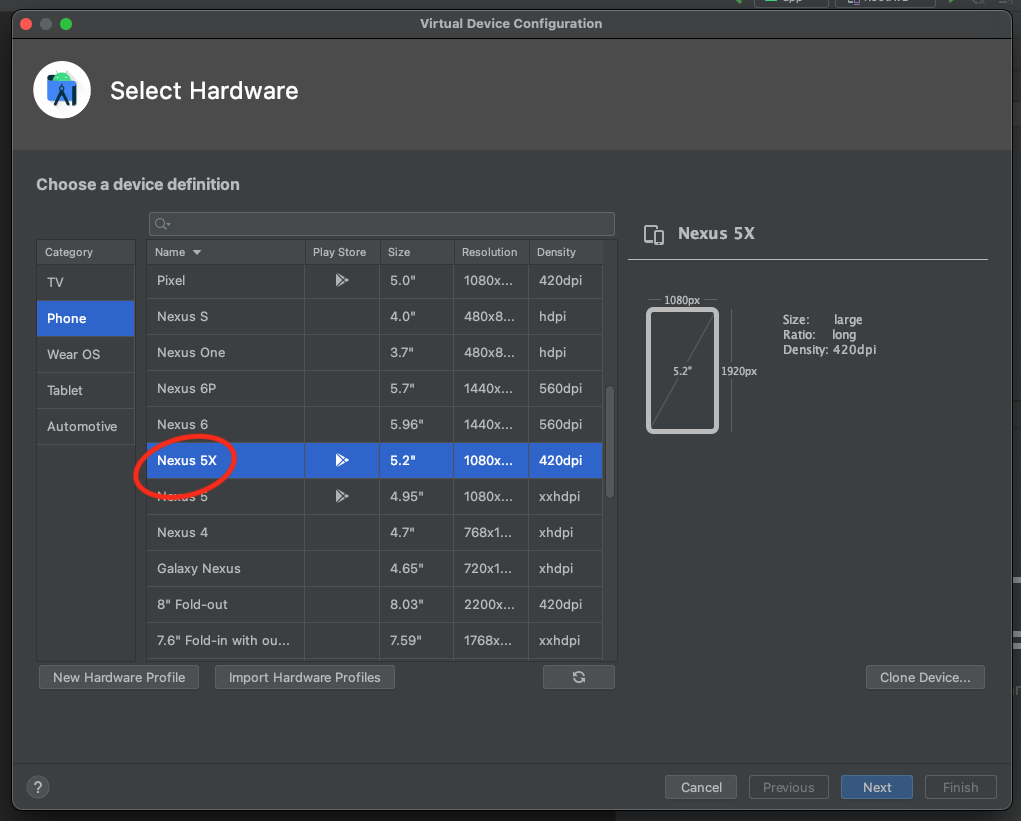Click the device icon beside Nexus 5X title
The width and height of the screenshot is (1021, 821).
pyautogui.click(x=654, y=234)
